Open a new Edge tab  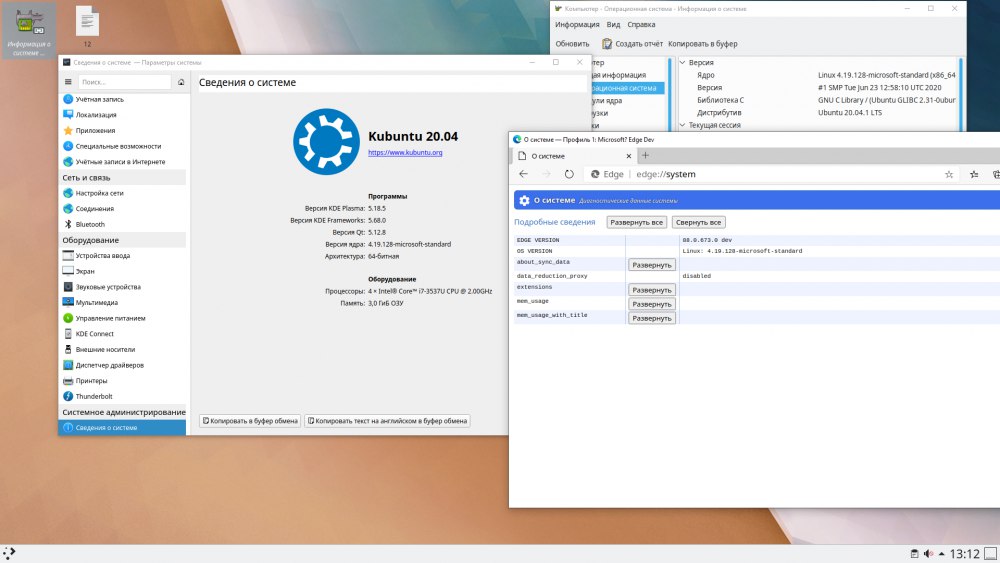coord(645,156)
